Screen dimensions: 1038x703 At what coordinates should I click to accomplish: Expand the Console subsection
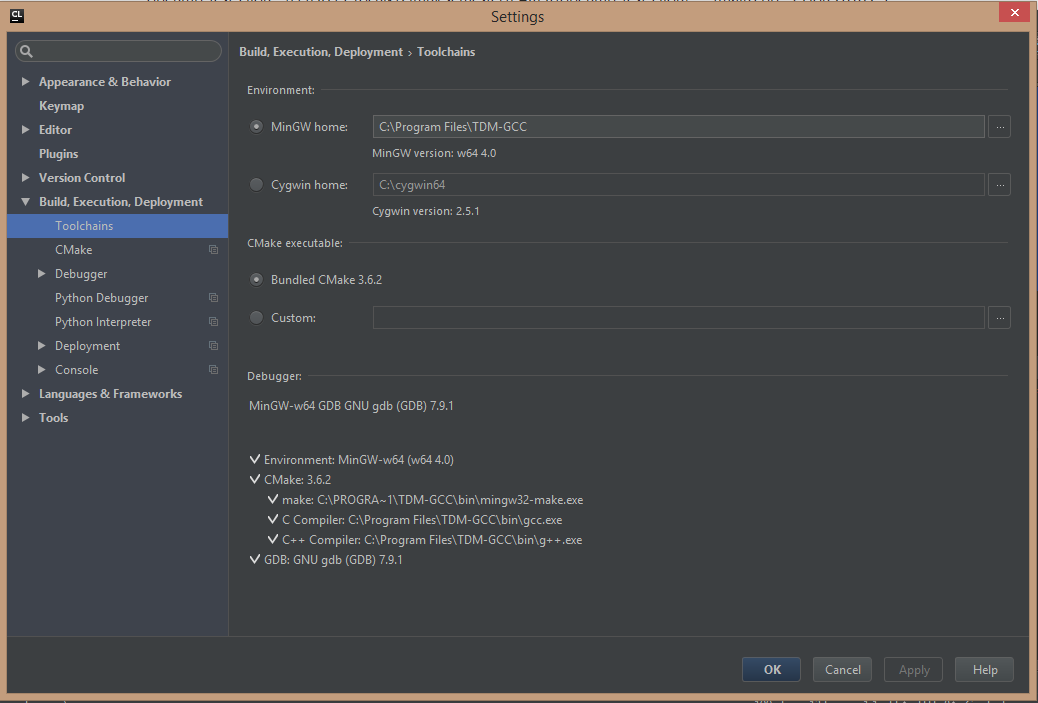pos(42,369)
